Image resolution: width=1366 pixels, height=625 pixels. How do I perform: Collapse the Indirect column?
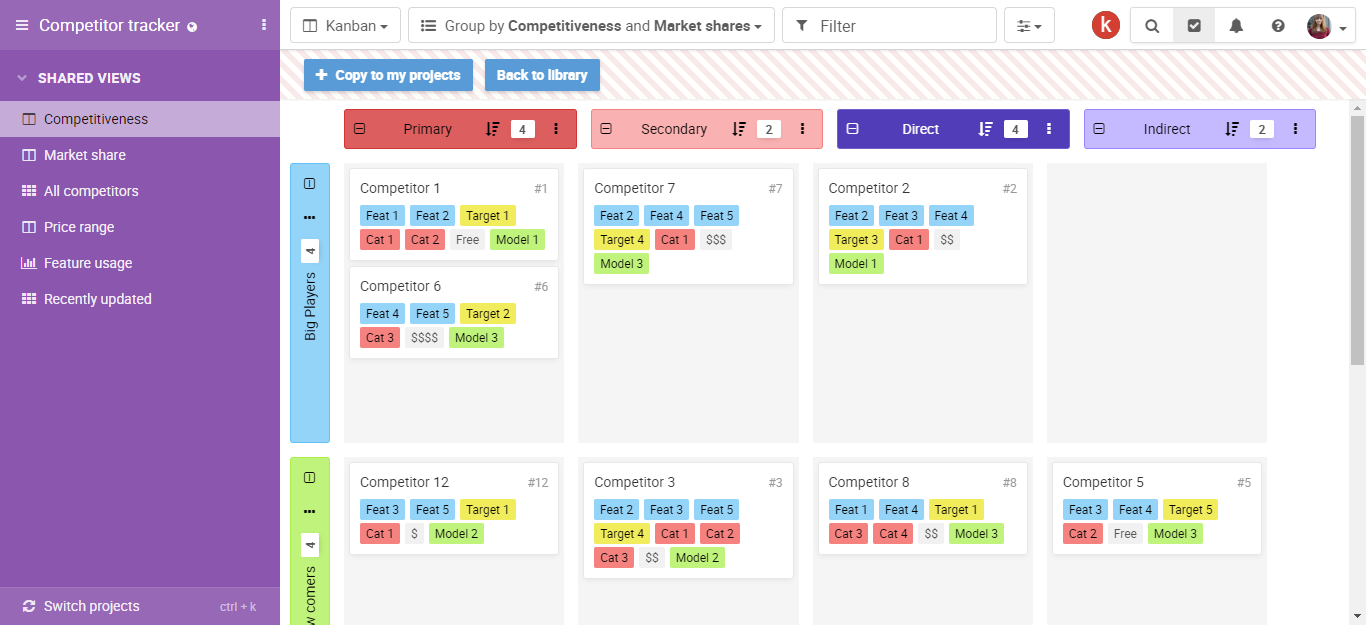pyautogui.click(x=1099, y=129)
